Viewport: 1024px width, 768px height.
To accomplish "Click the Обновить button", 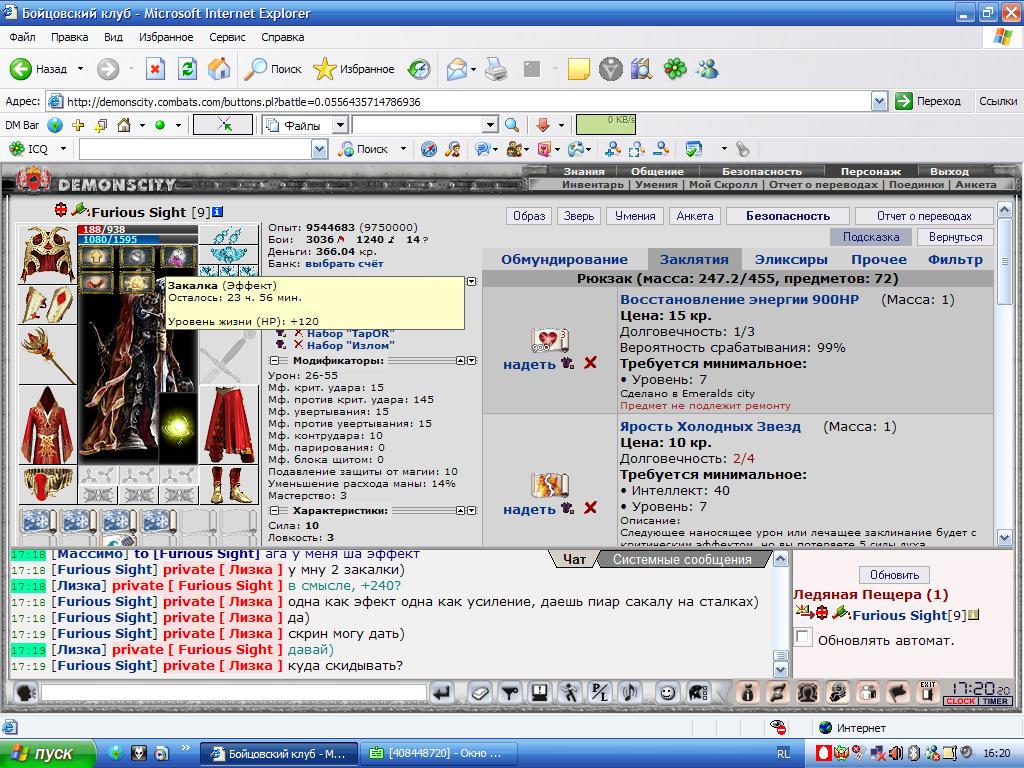I will point(894,575).
